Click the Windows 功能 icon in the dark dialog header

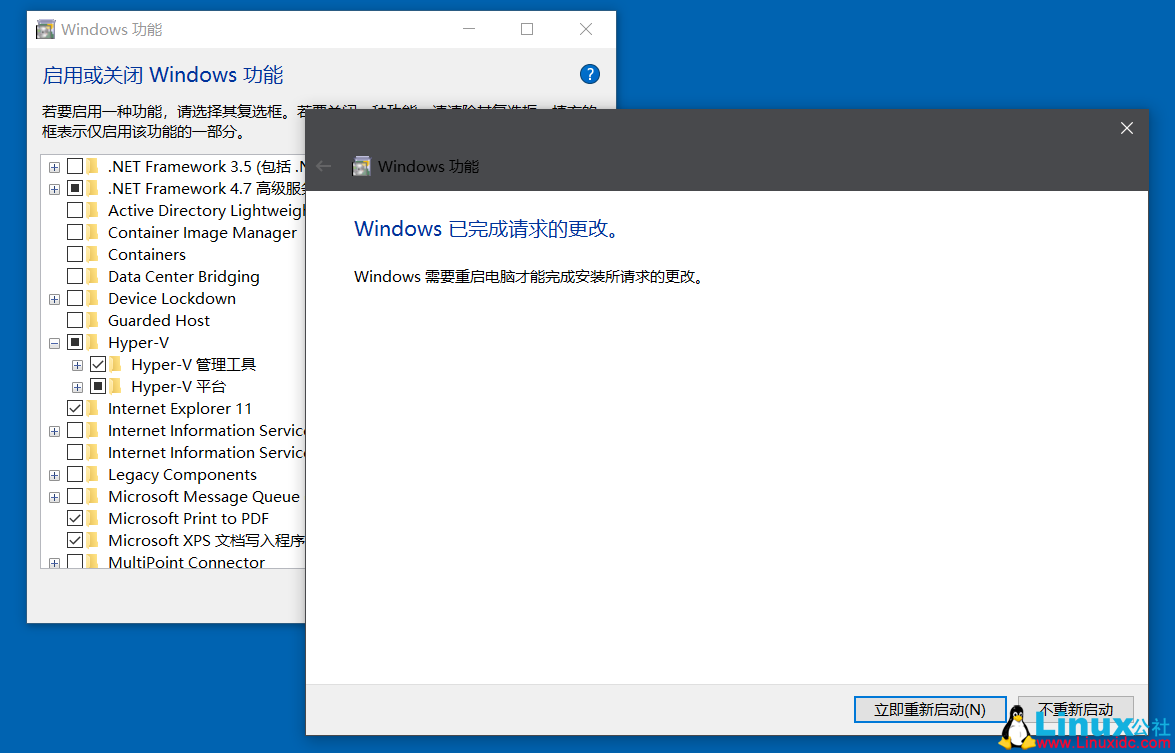point(362,166)
